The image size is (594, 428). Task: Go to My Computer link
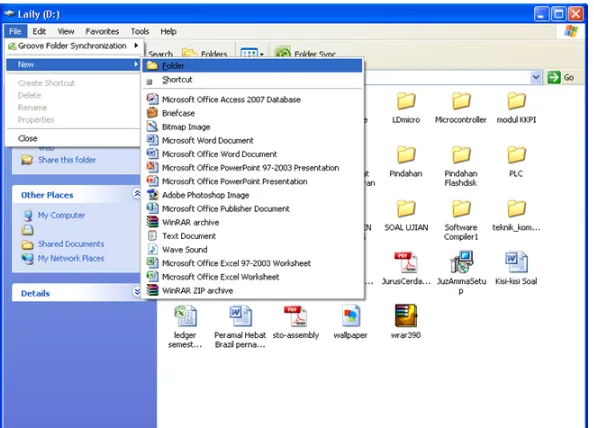pyautogui.click(x=61, y=215)
